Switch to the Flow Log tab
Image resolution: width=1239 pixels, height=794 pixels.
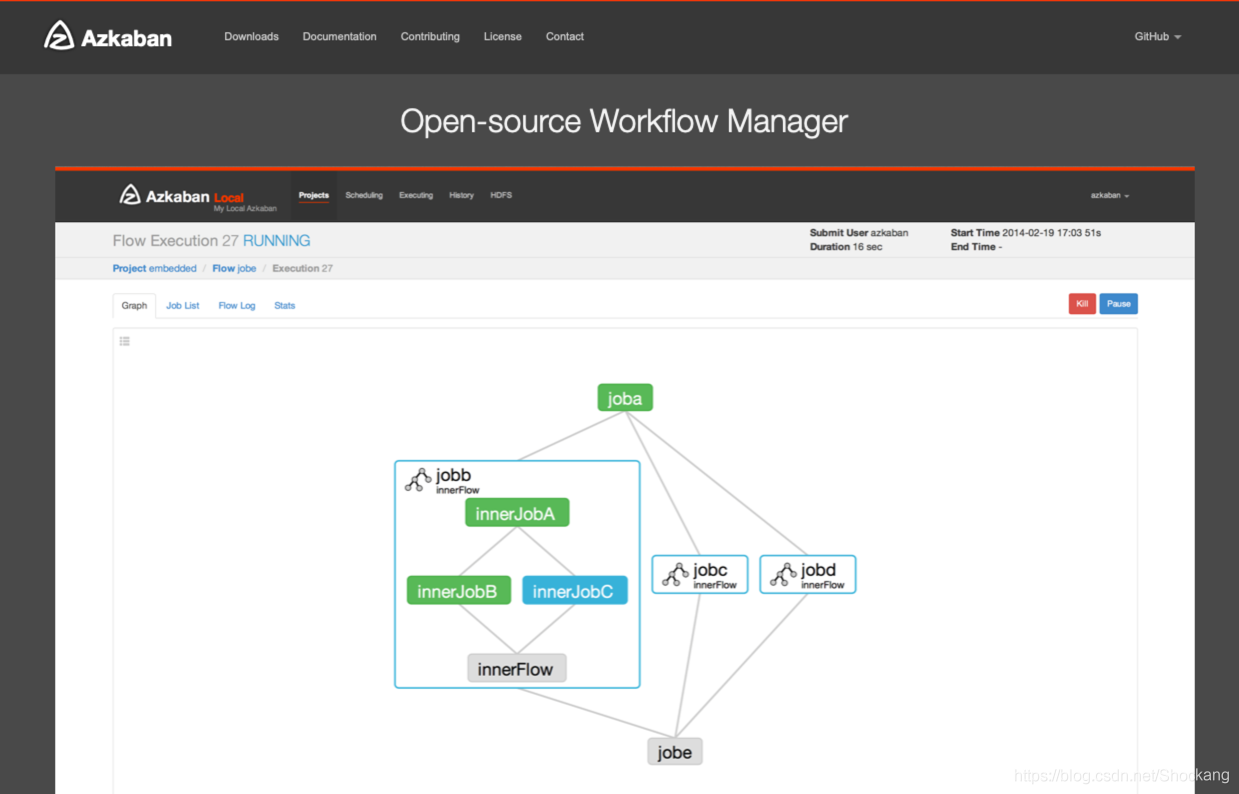(x=237, y=305)
